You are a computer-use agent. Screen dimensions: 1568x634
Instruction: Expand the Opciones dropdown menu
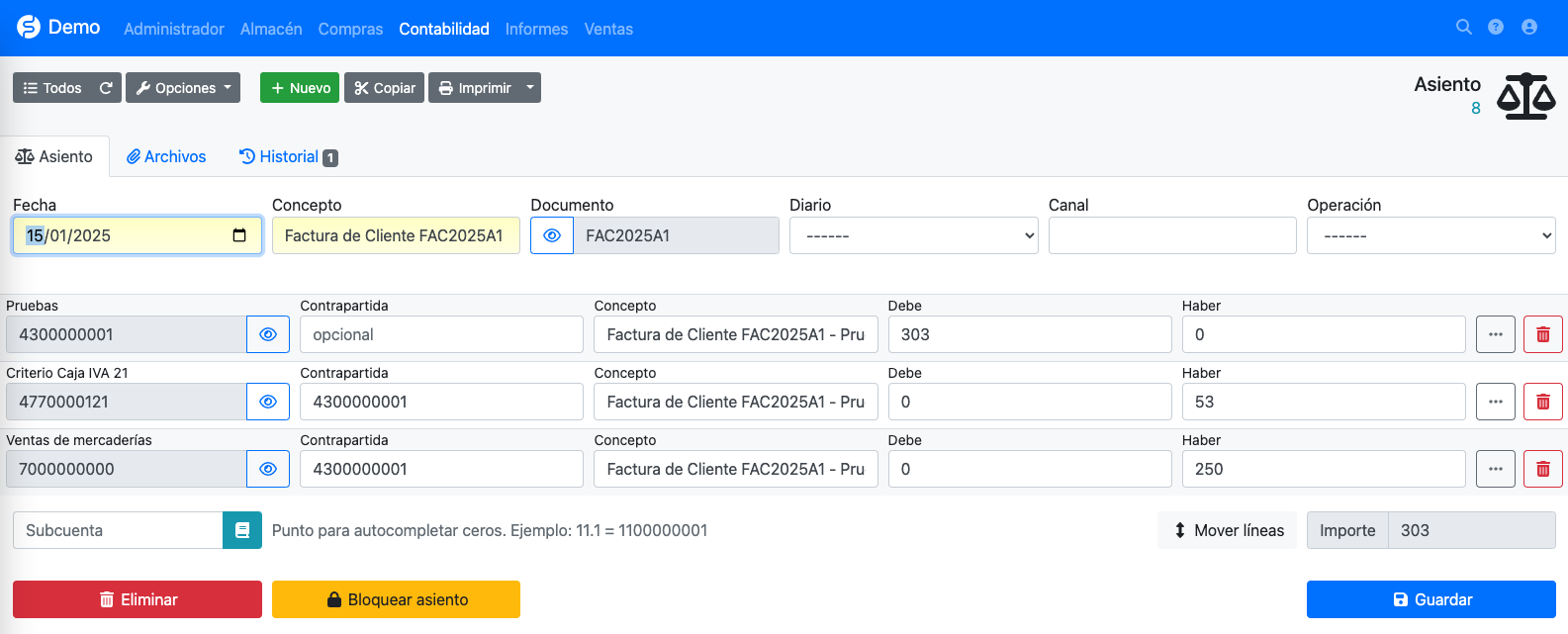183,88
